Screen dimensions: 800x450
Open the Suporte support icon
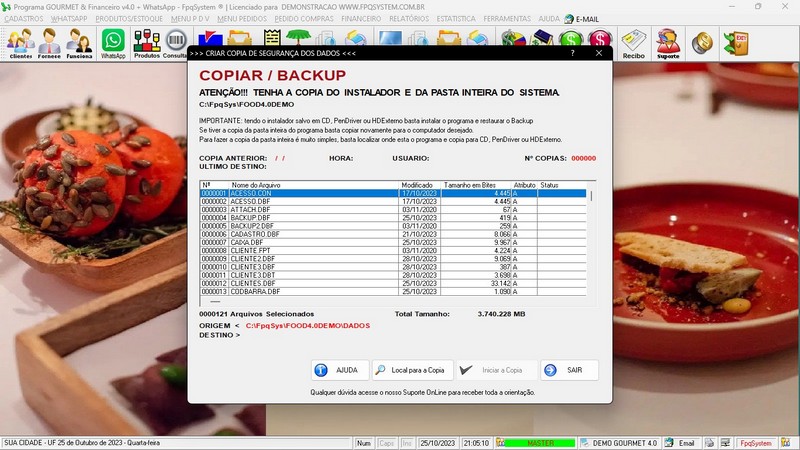[x=668, y=43]
